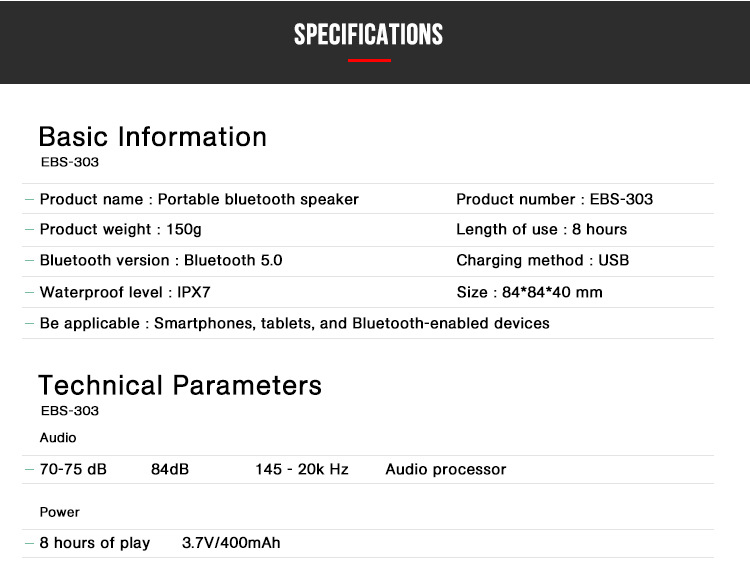The image size is (750, 585).
Task: Select the Technical Parameters heading
Action: (x=180, y=385)
